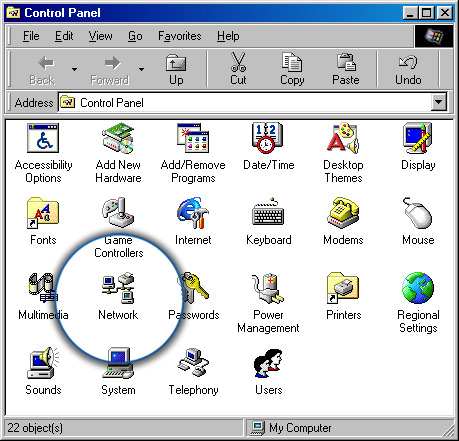Expand the Forward button history arrow
This screenshot has width=459, height=441.
[142, 69]
